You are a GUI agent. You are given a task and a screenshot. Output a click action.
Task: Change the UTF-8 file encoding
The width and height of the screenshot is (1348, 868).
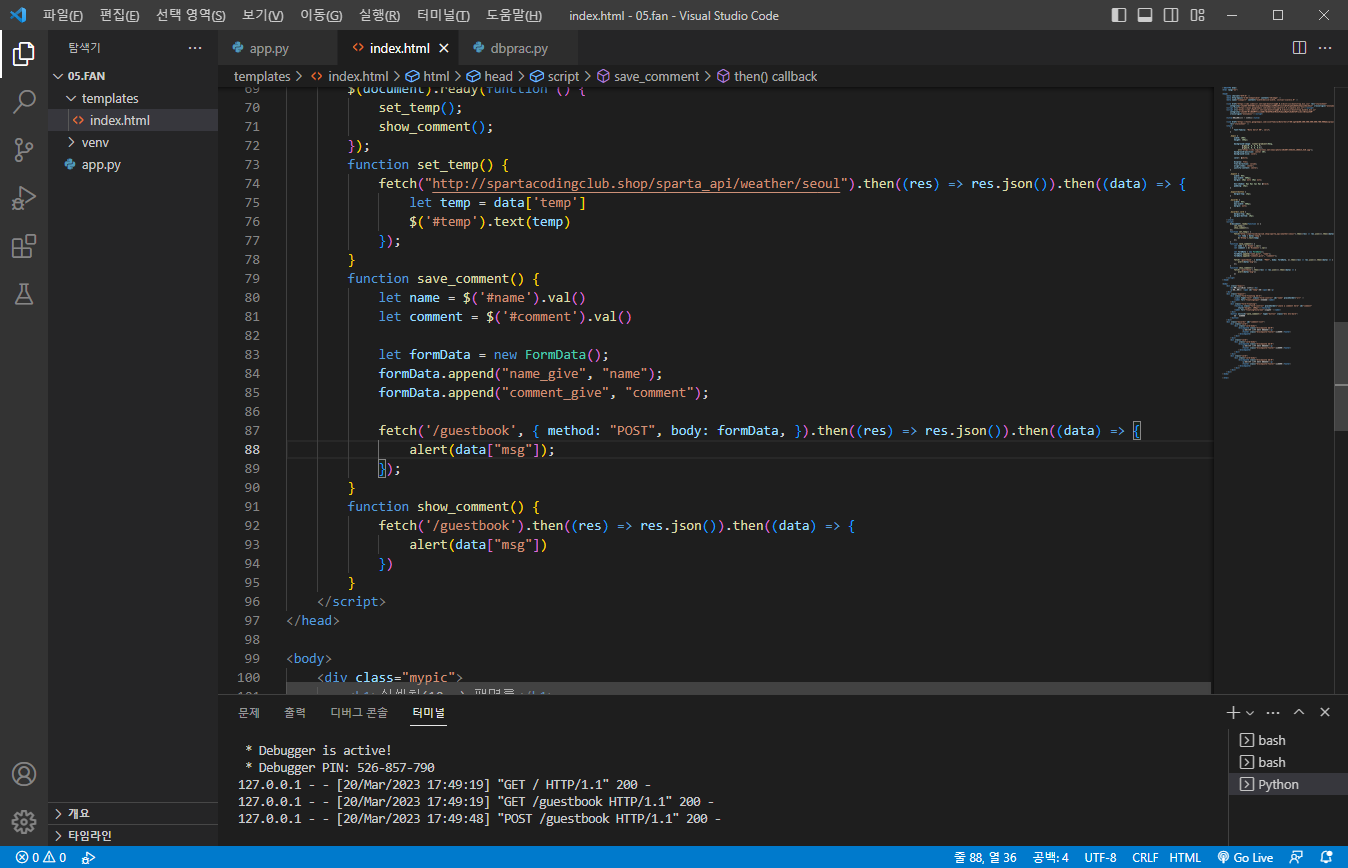(1100, 857)
